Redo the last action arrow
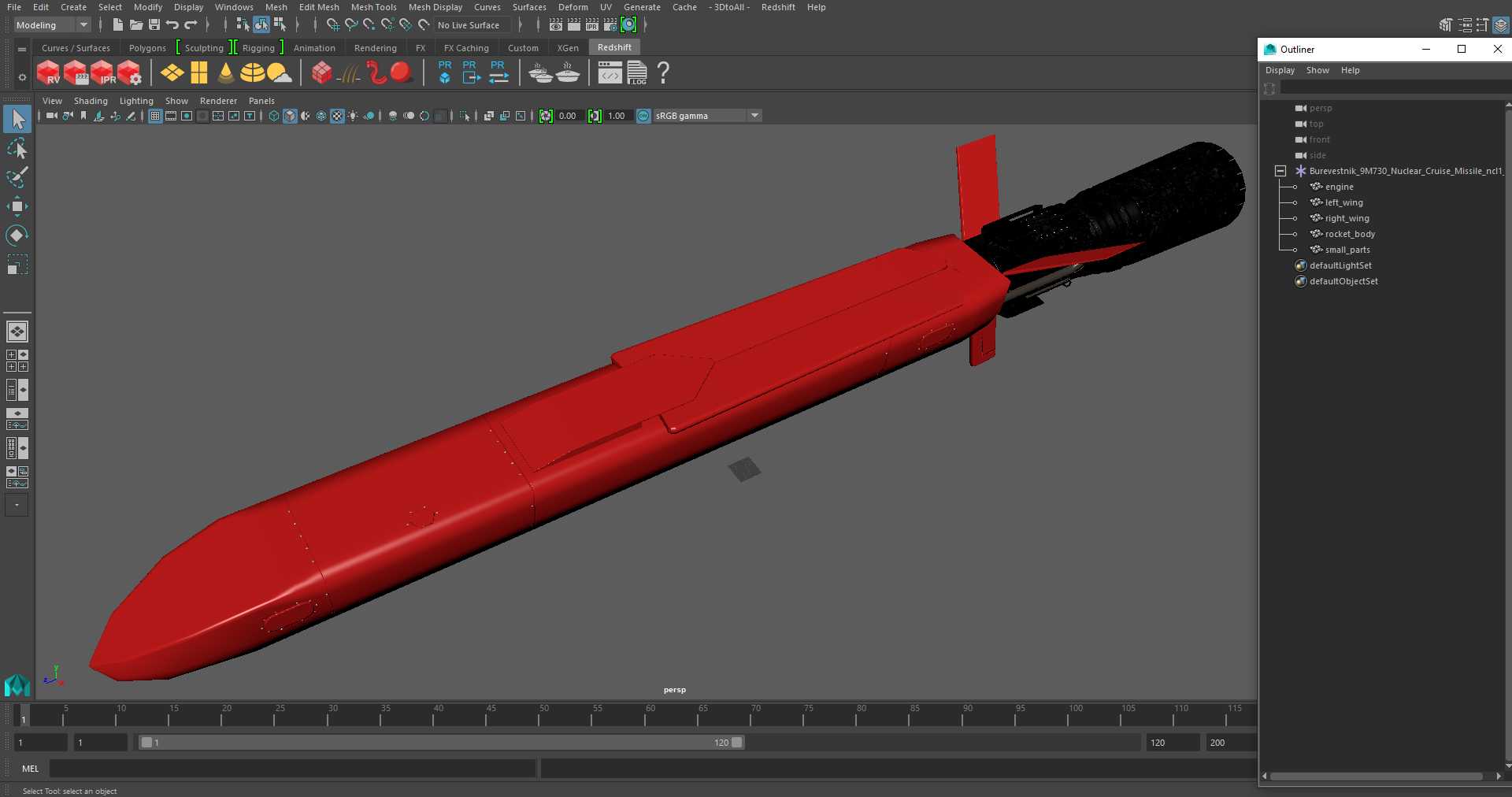 point(191,25)
